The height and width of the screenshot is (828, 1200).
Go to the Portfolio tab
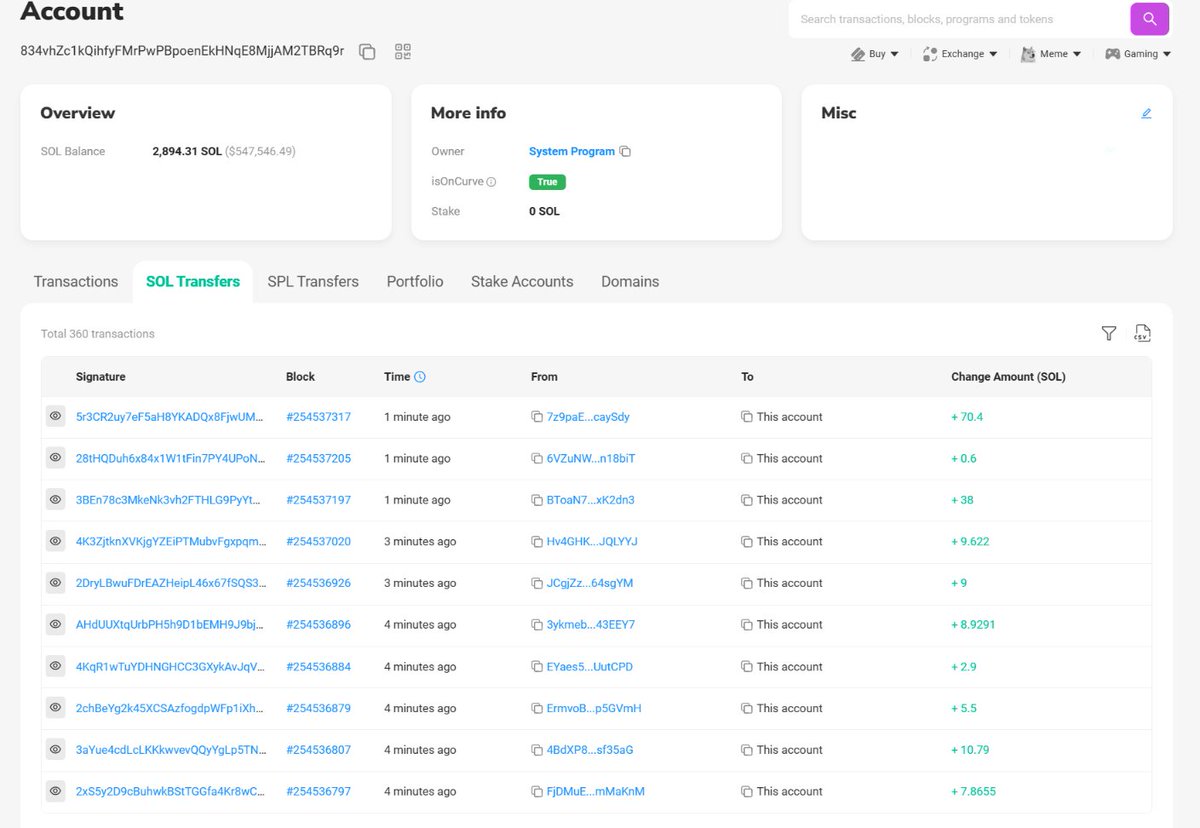(x=415, y=282)
